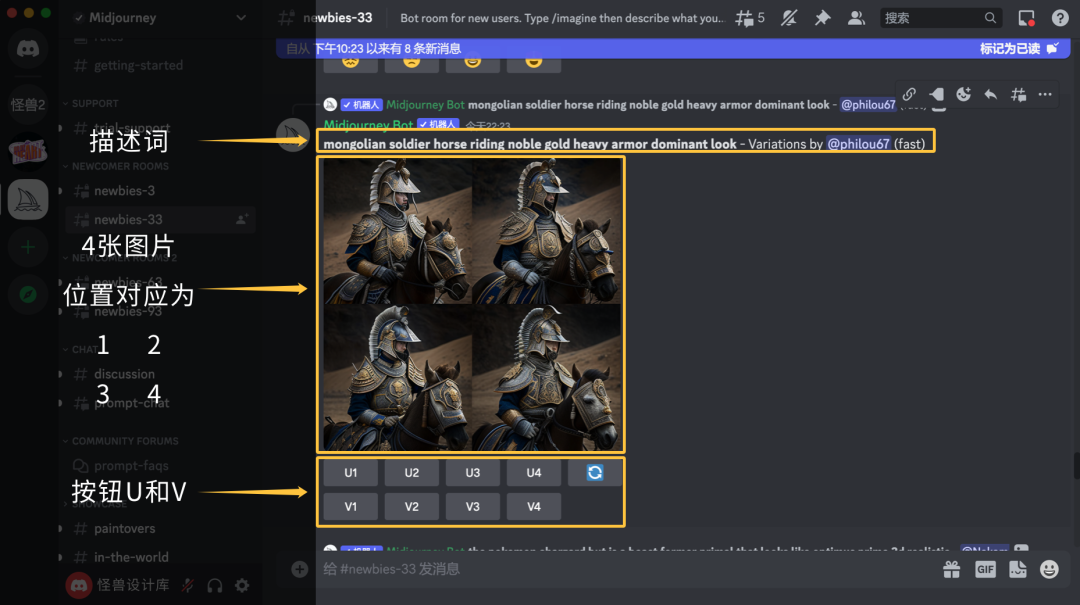Open the help question mark icon
The height and width of the screenshot is (605, 1080).
(x=1060, y=18)
